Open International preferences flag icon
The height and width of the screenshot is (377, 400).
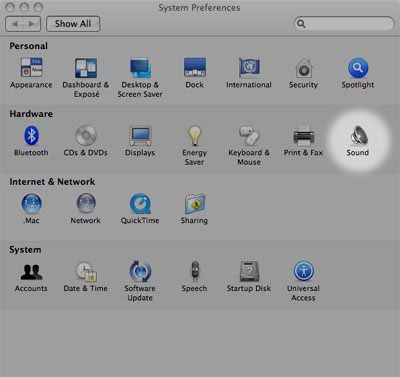click(x=249, y=68)
